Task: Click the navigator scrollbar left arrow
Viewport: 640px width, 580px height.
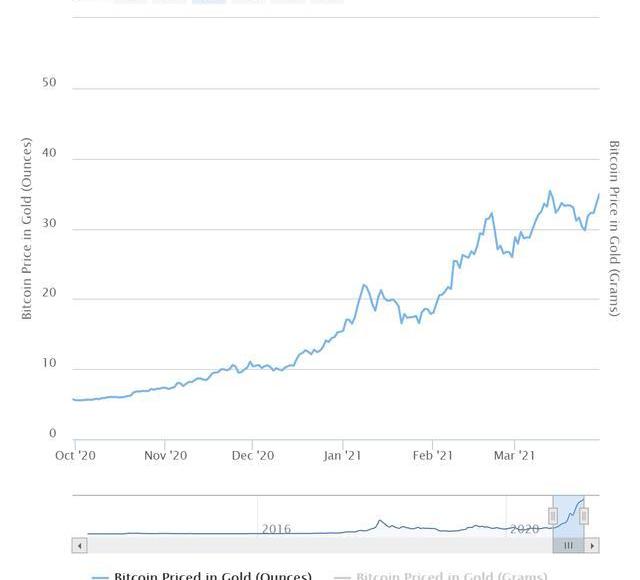Action: click(80, 545)
